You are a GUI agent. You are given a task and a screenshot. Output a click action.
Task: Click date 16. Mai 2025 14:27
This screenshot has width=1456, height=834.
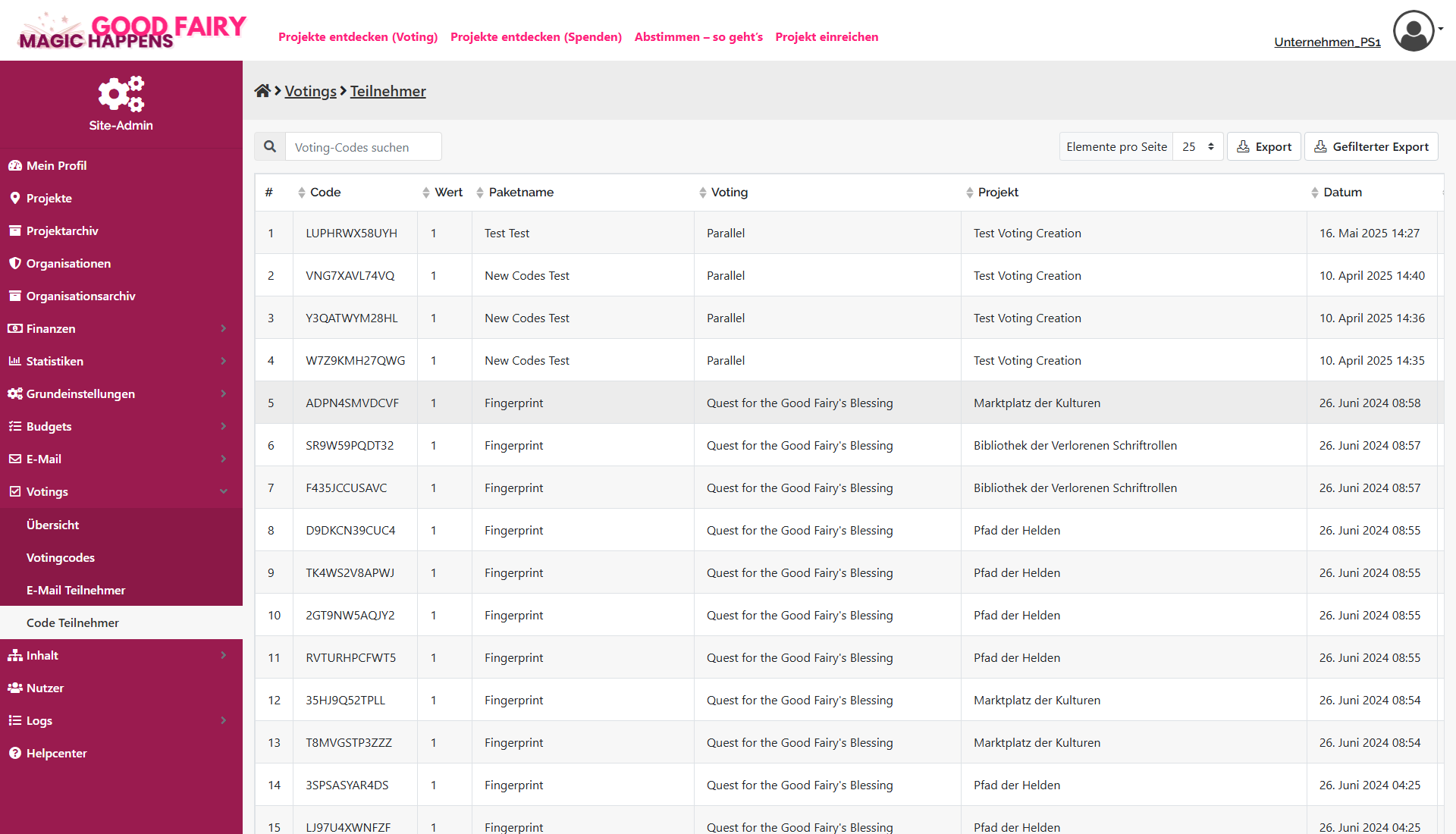coord(1369,233)
